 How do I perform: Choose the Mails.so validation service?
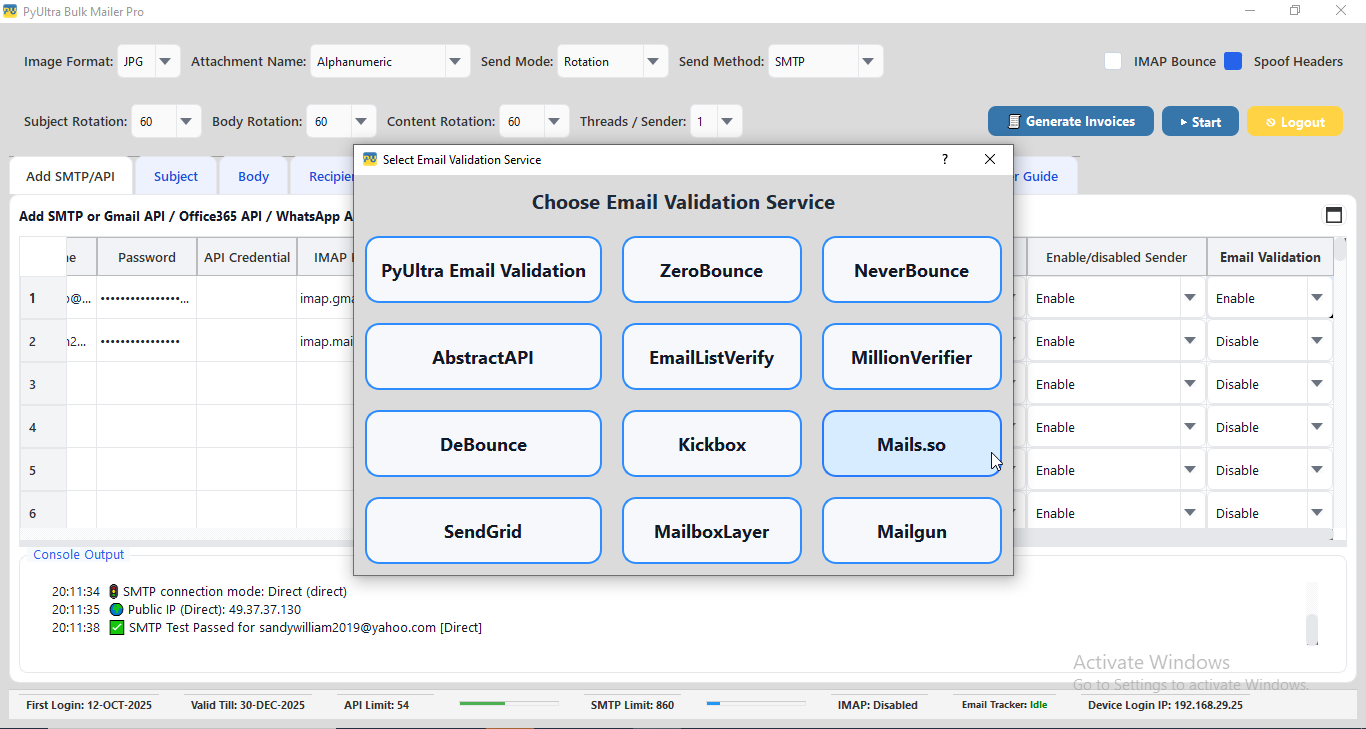point(911,443)
